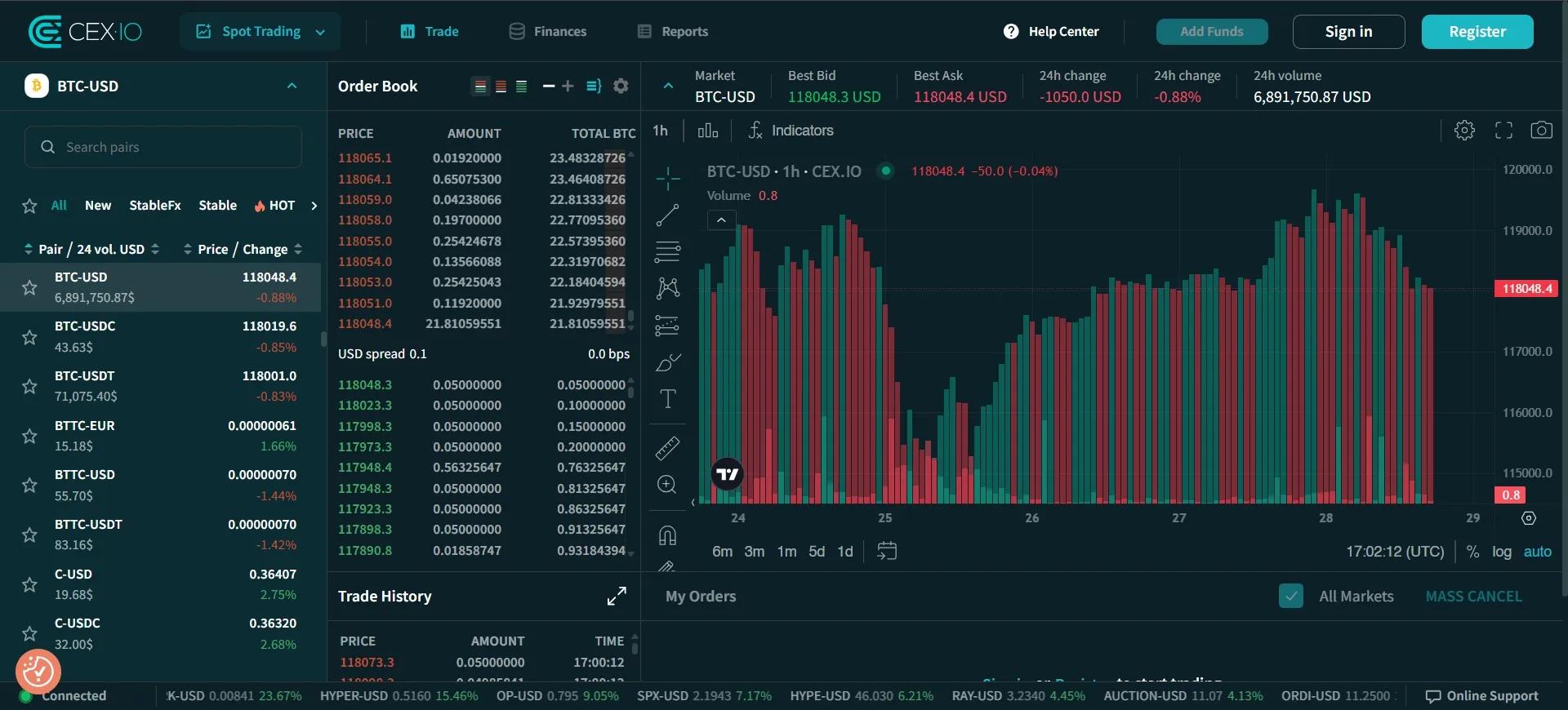
Task: Sort by Price / Change column
Action: [x=243, y=249]
